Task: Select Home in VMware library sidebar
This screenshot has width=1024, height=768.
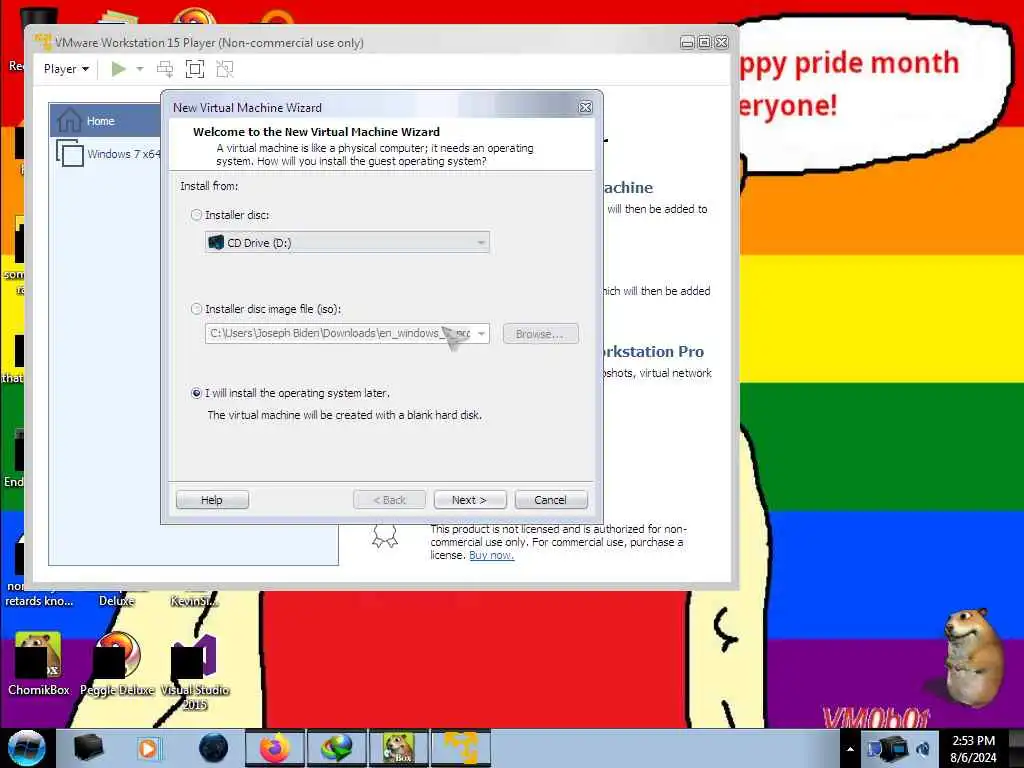Action: [106, 121]
